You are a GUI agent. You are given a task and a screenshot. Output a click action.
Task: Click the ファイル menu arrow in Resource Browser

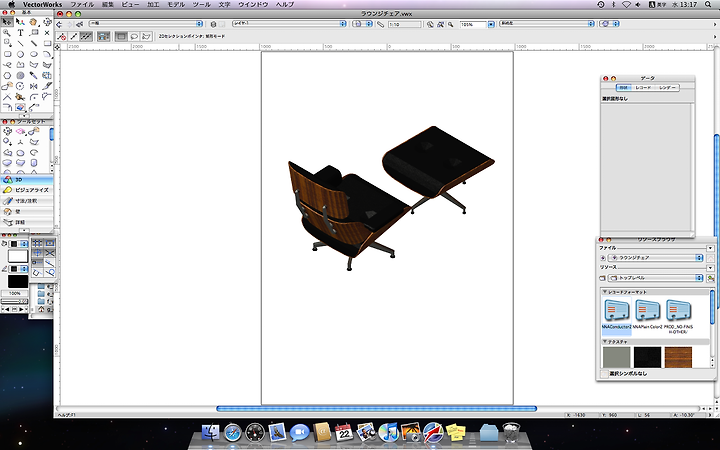coord(710,248)
